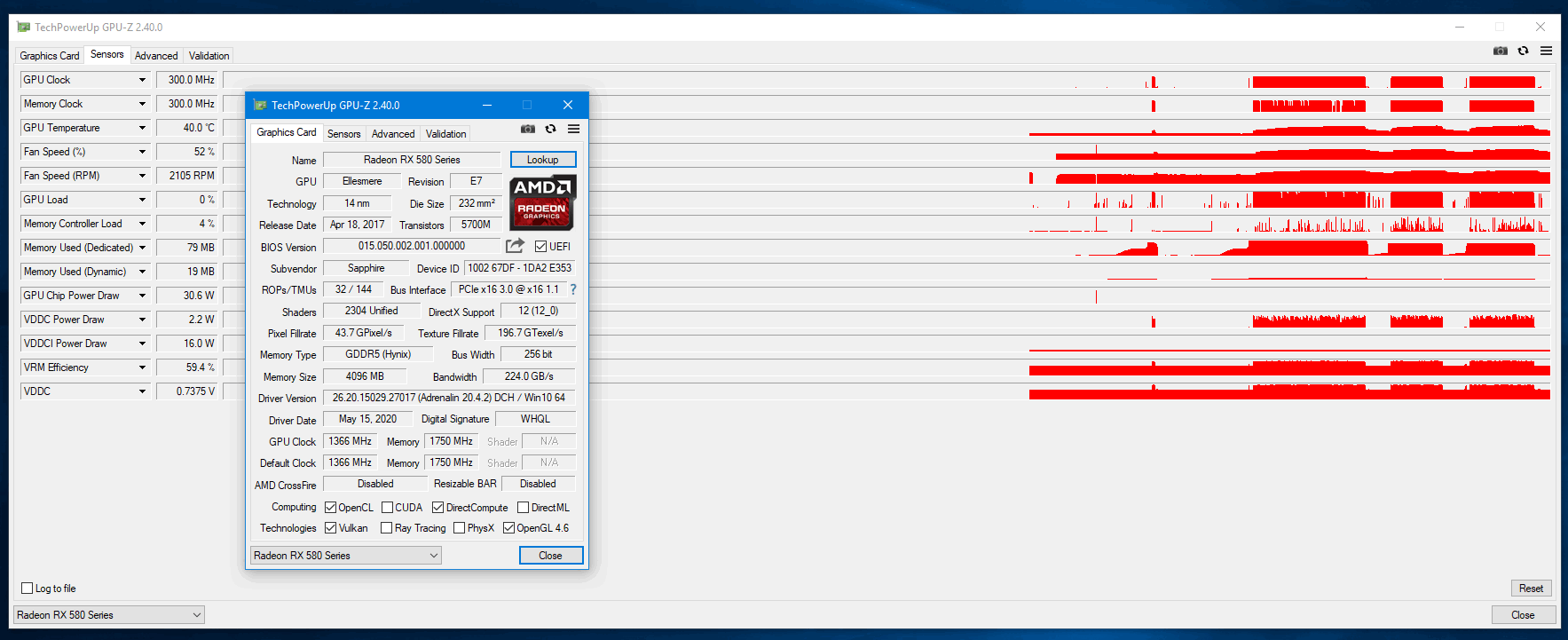Toggle PhysX checkbox
The width and height of the screenshot is (1568, 640).
(459, 528)
